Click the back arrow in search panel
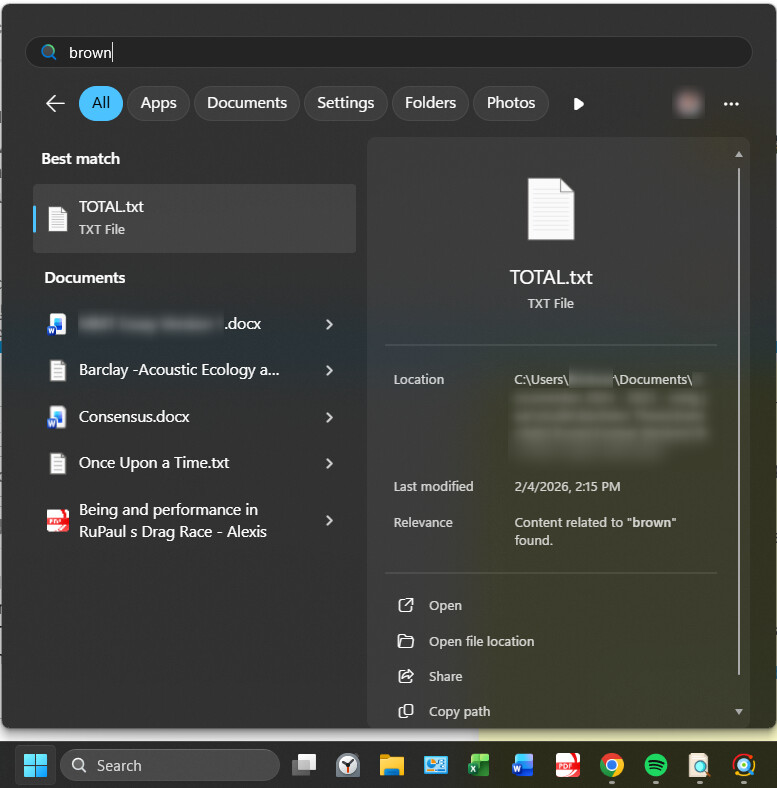This screenshot has height=788, width=777. pos(55,103)
